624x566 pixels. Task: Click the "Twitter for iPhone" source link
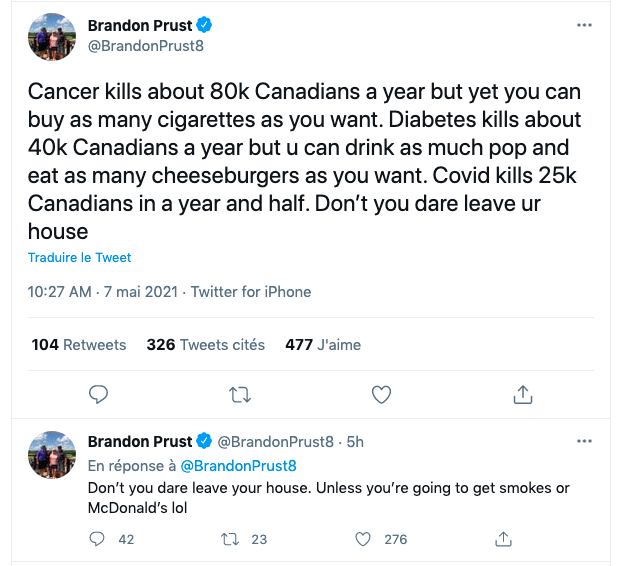pos(250,292)
